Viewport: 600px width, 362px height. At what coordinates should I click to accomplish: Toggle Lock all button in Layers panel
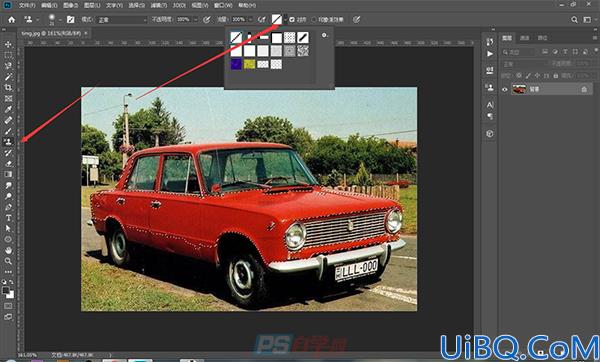coord(556,76)
